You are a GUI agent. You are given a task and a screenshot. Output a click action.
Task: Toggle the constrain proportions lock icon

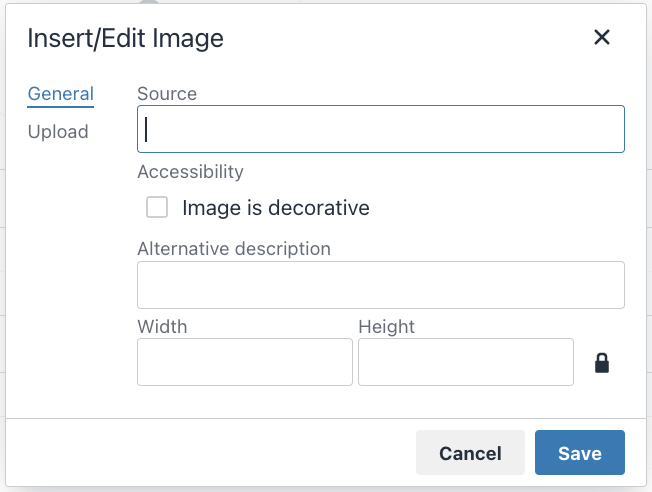[x=601, y=362]
